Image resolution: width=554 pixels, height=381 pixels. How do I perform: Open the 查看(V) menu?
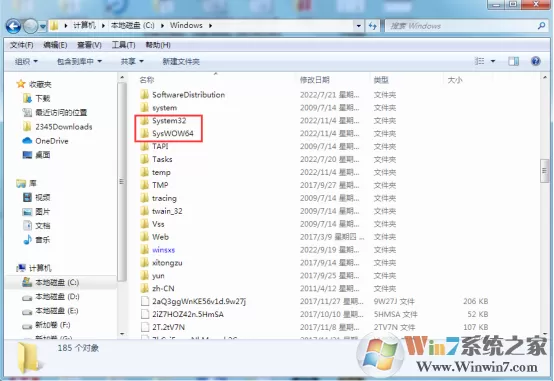89,45
